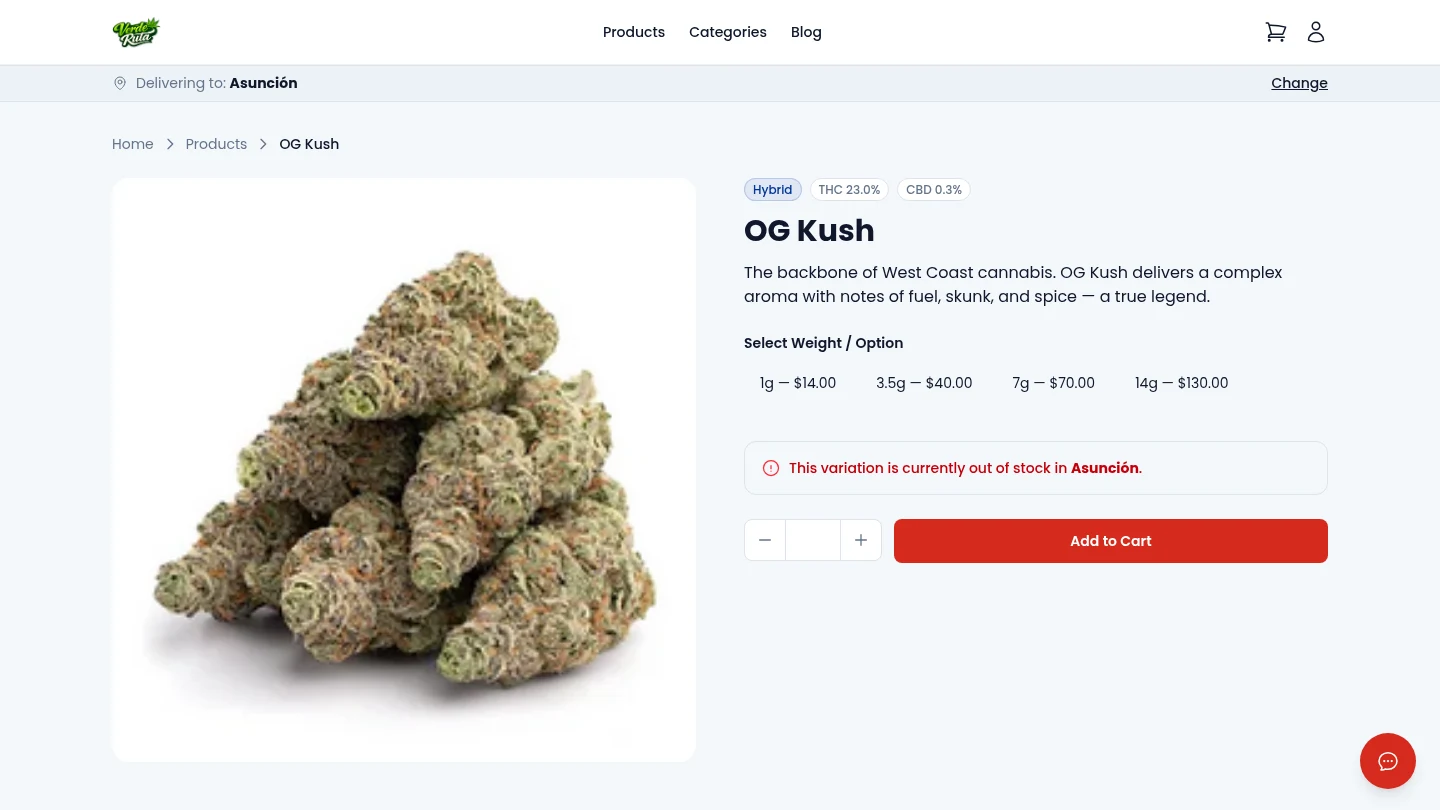This screenshot has width=1440, height=810.
Task: Open the chat support bubble
Action: coord(1388,761)
